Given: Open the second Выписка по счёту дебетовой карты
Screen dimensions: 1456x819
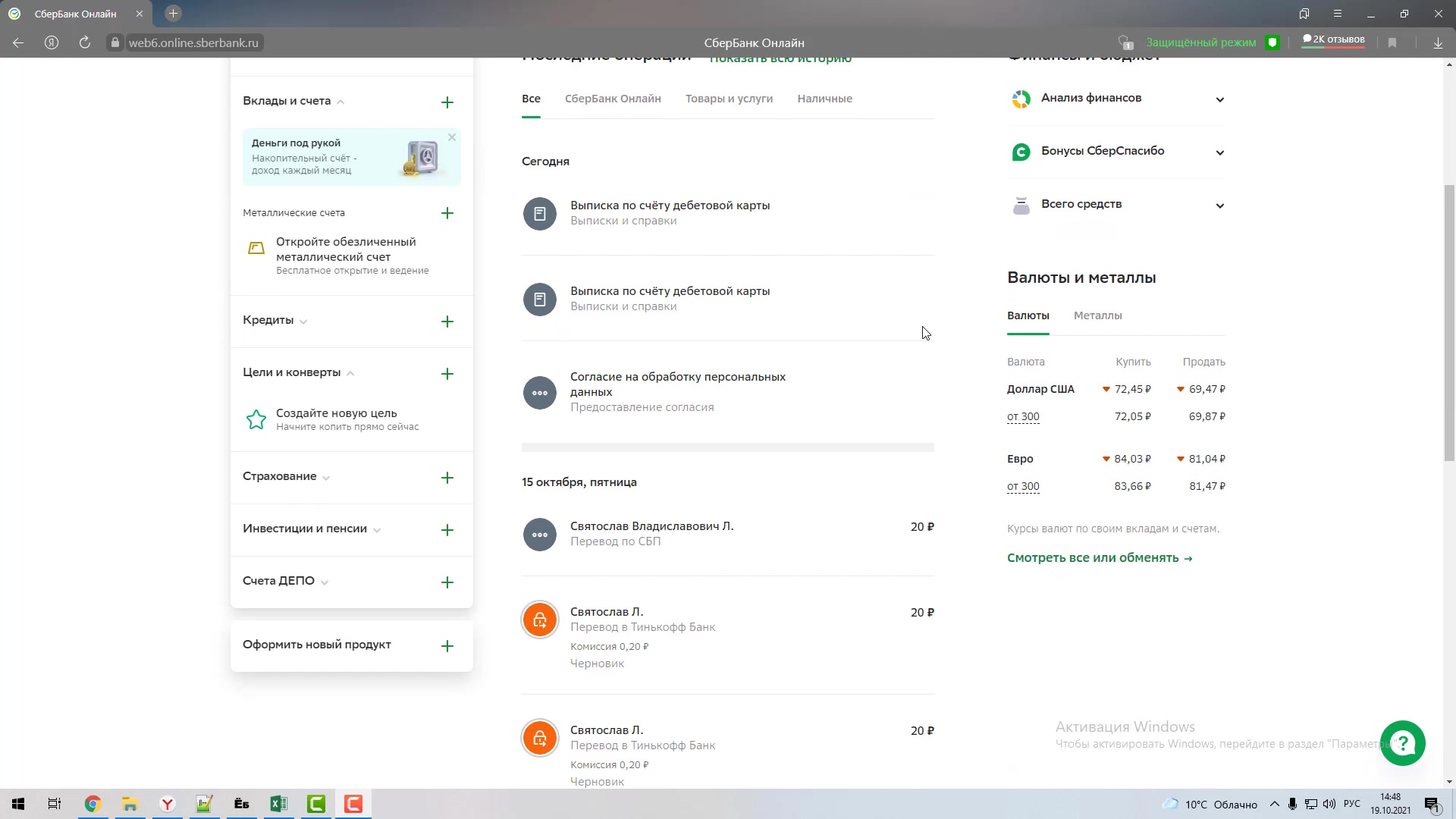Looking at the screenshot, I should click(728, 299).
